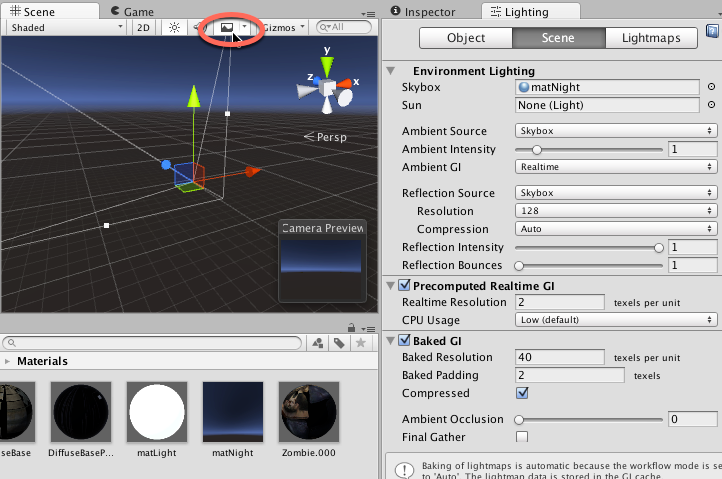722x479 pixels.
Task: Enable the Final Gather checkbox
Action: click(x=522, y=437)
